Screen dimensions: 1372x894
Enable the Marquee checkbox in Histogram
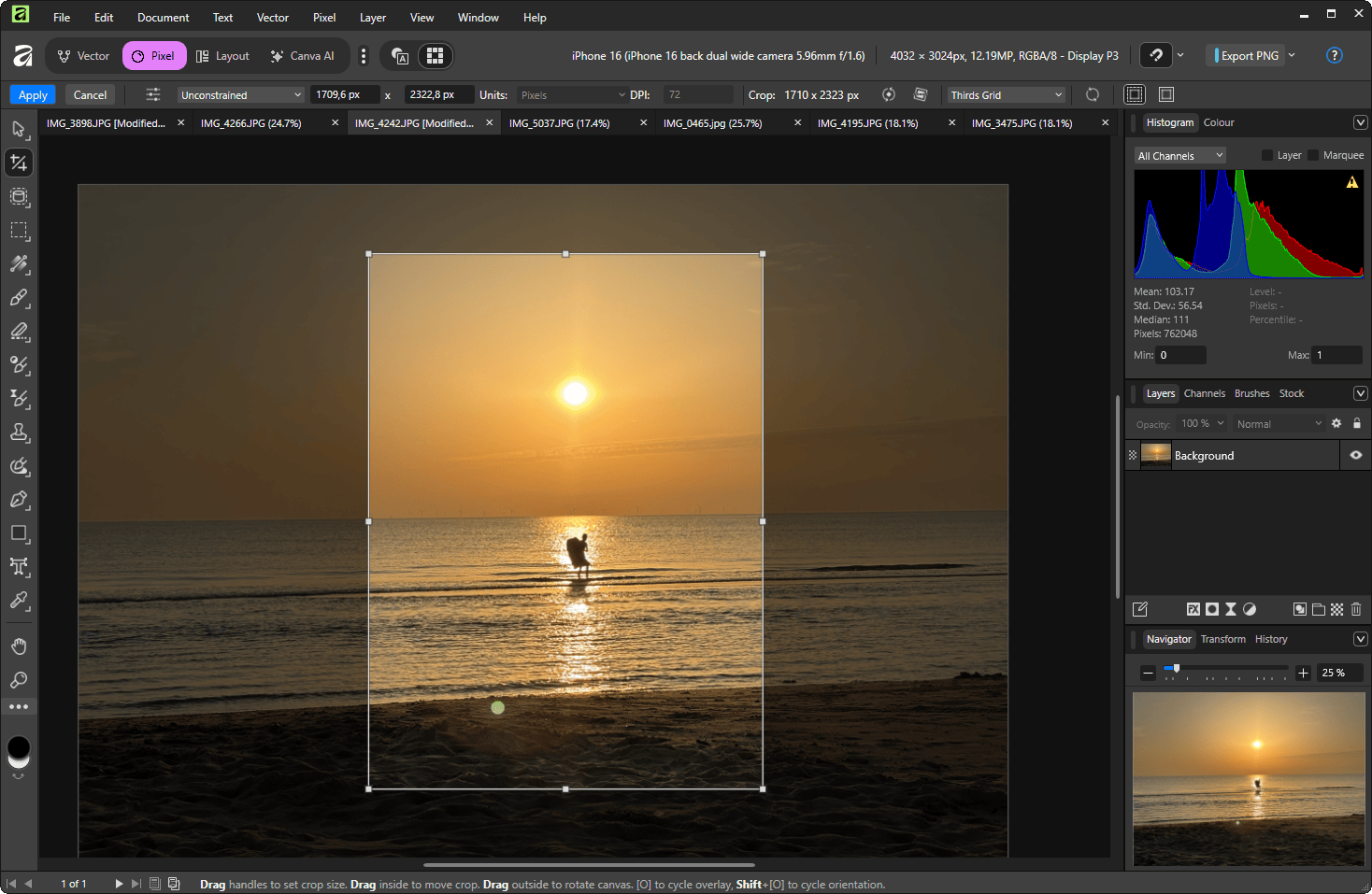(1313, 155)
